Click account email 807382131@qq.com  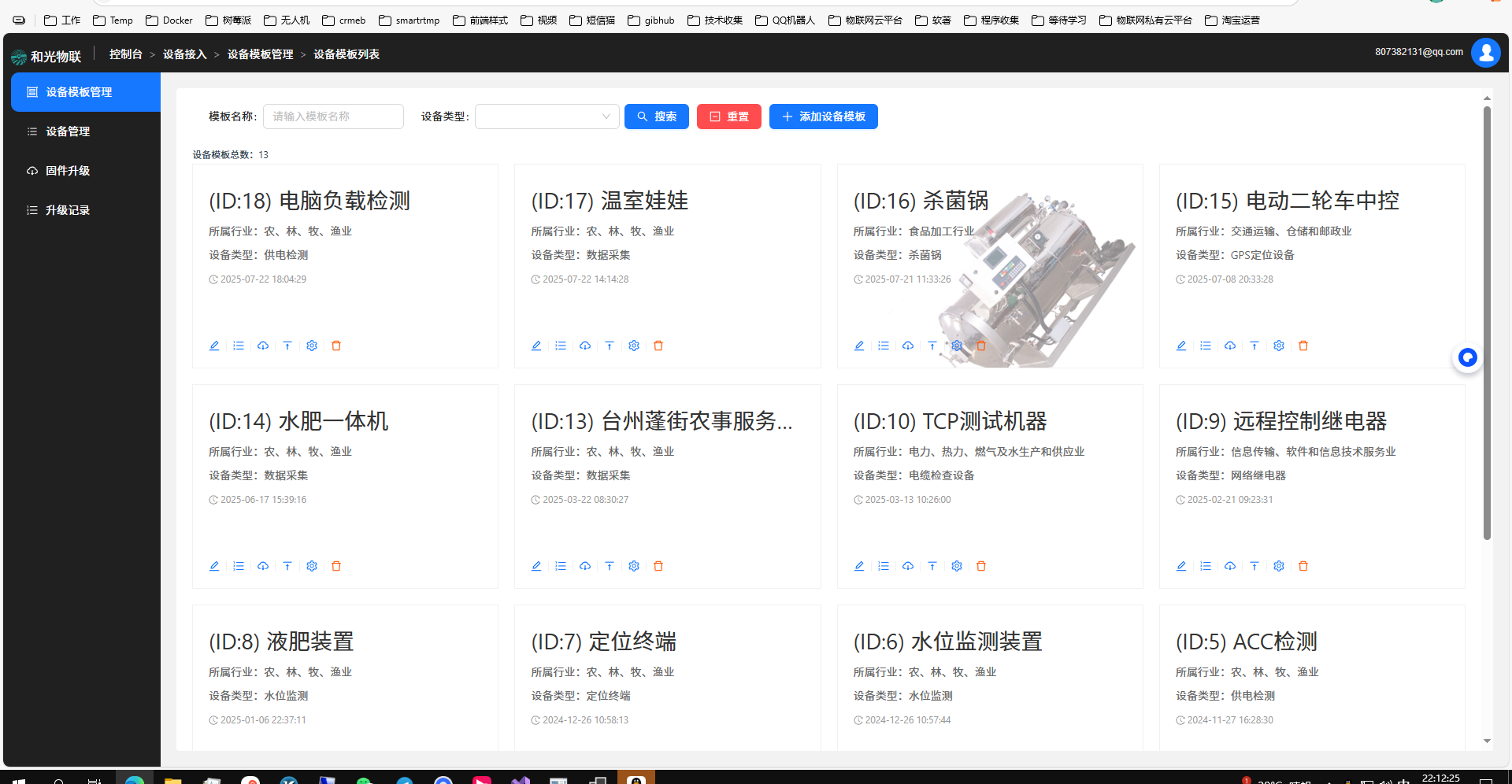point(1419,52)
